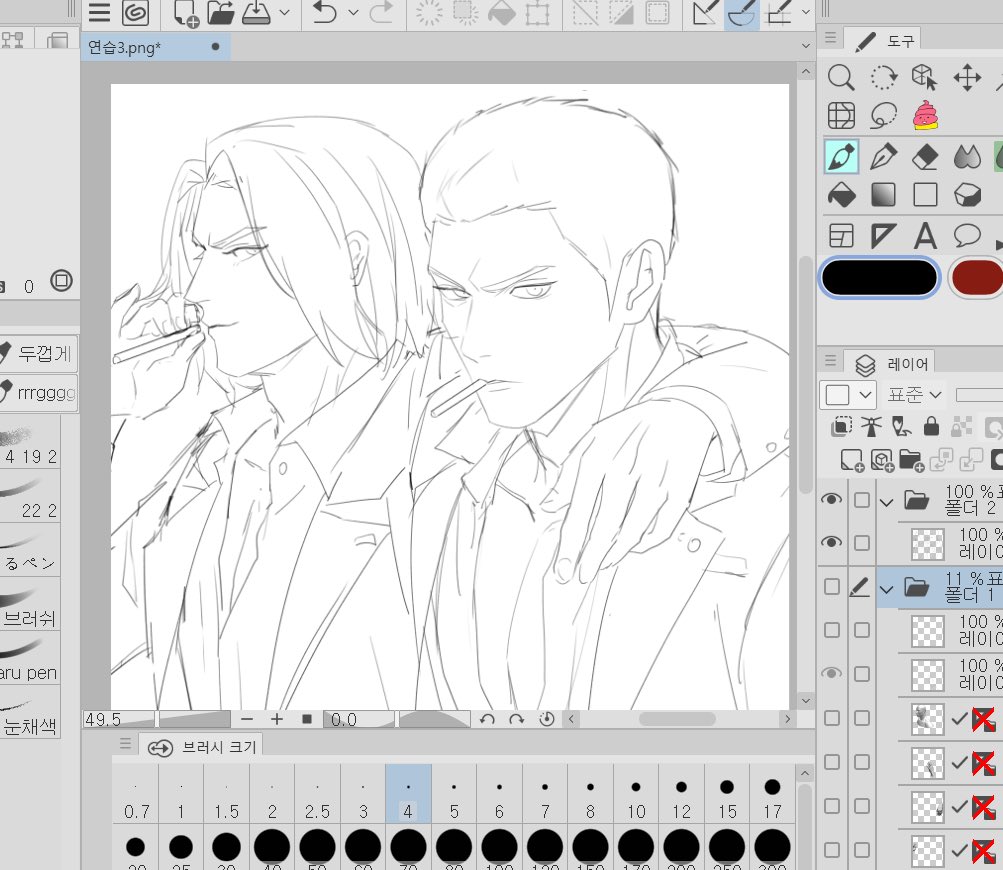The height and width of the screenshot is (870, 1003).
Task: Tick the checkbox beside 폴더 2
Action: pyautogui.click(x=862, y=500)
